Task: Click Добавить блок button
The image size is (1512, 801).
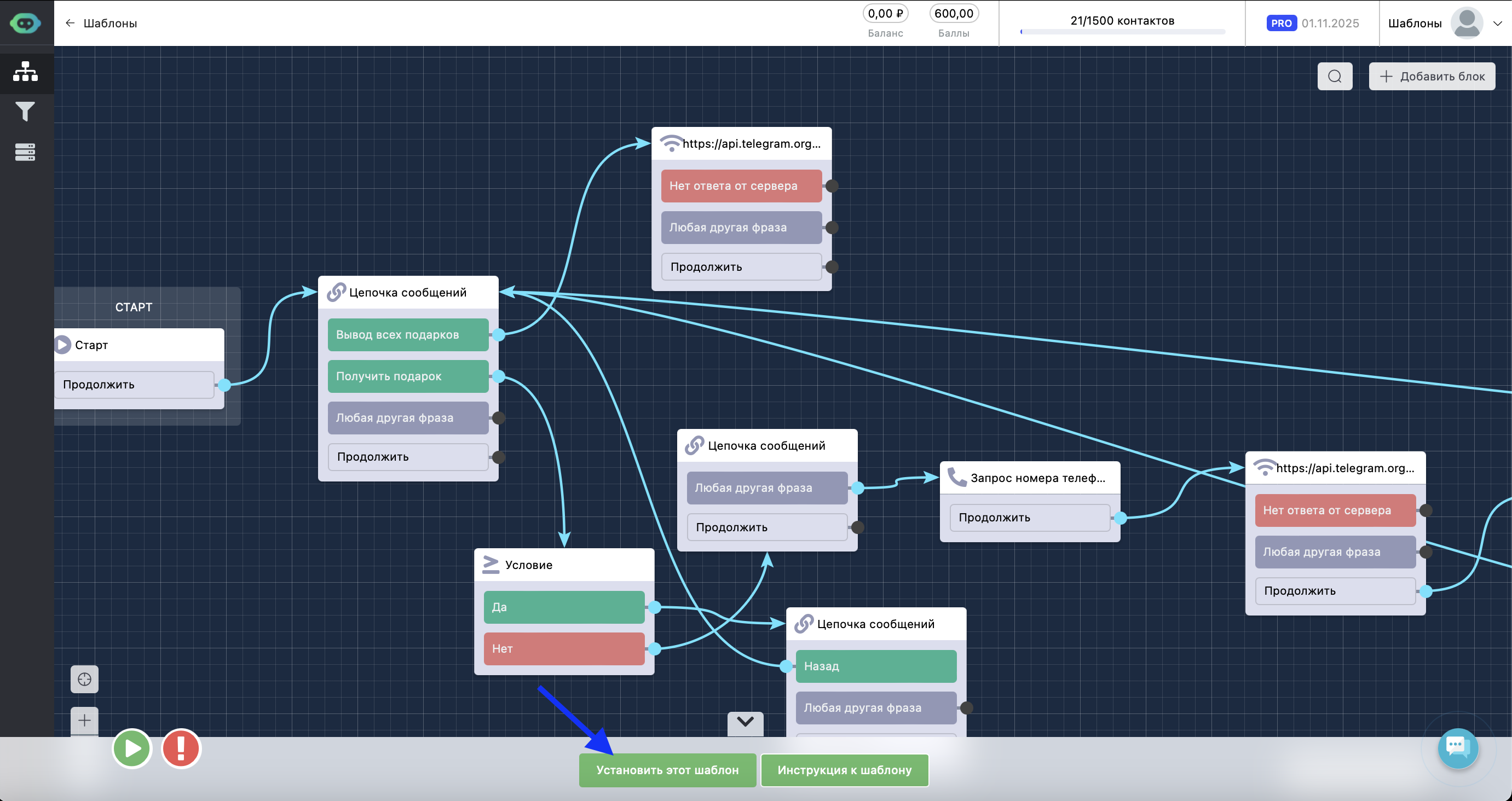Action: click(1432, 76)
